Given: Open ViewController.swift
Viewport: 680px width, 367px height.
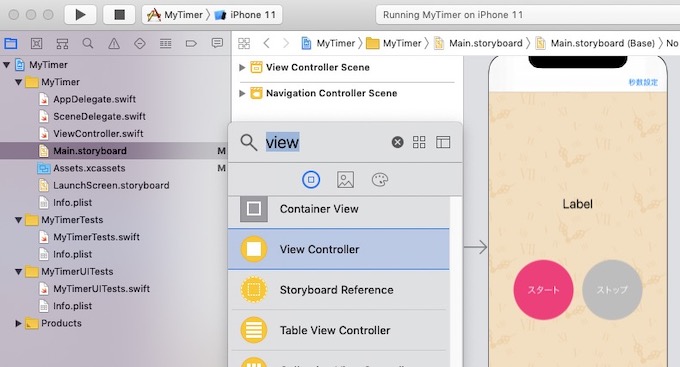Looking at the screenshot, I should pyautogui.click(x=98, y=134).
